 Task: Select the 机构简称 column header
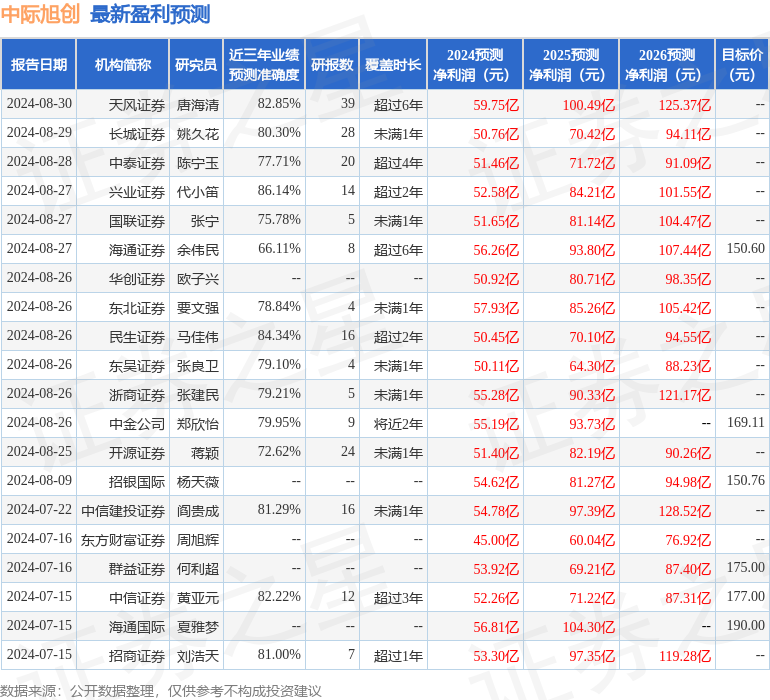click(x=123, y=65)
